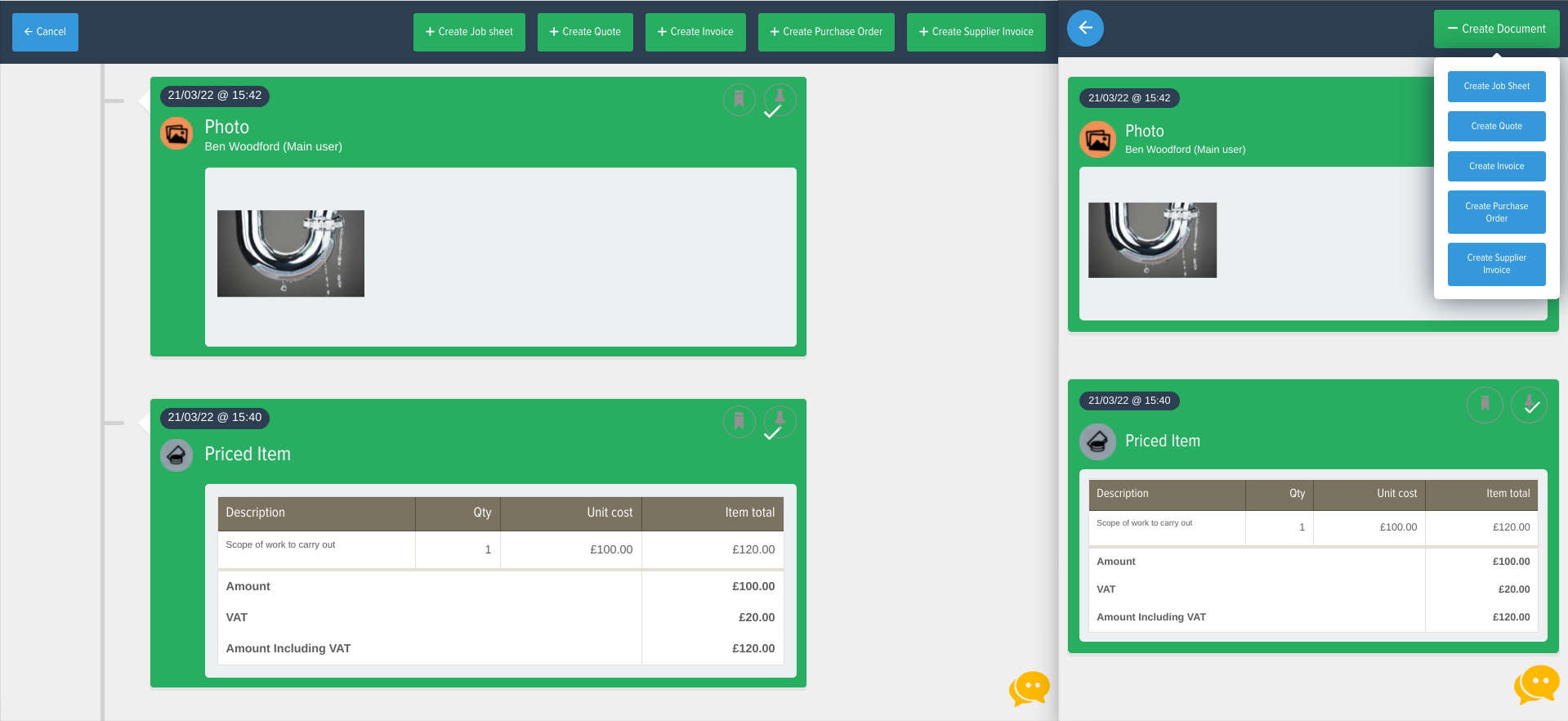Select Create Quote in the dropdown menu
Viewport: 1568px width, 721px height.
[x=1496, y=126]
